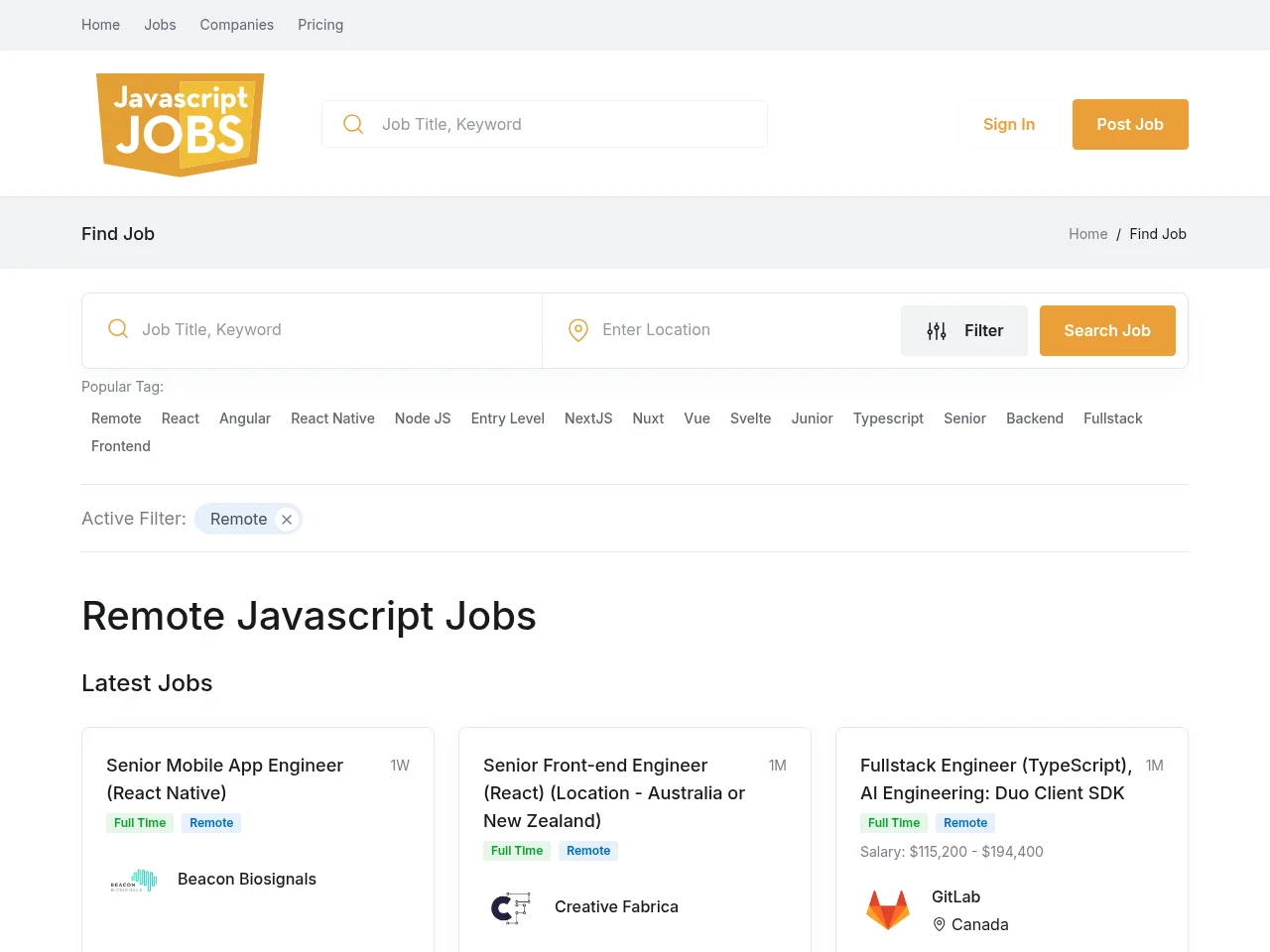This screenshot has width=1270, height=952.
Task: Open the Companies menu item
Action: 237,25
